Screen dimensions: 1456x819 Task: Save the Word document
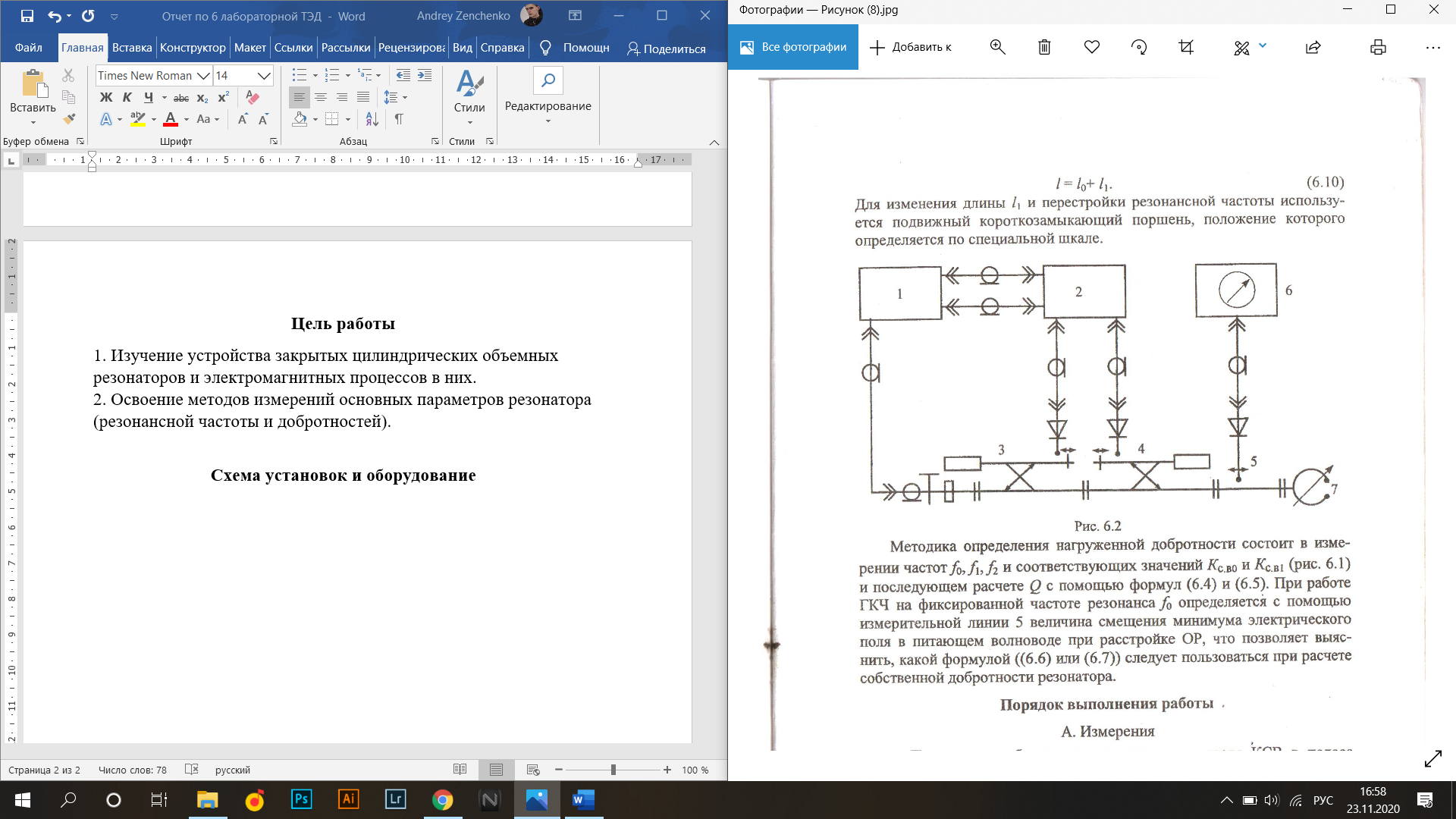point(27,16)
